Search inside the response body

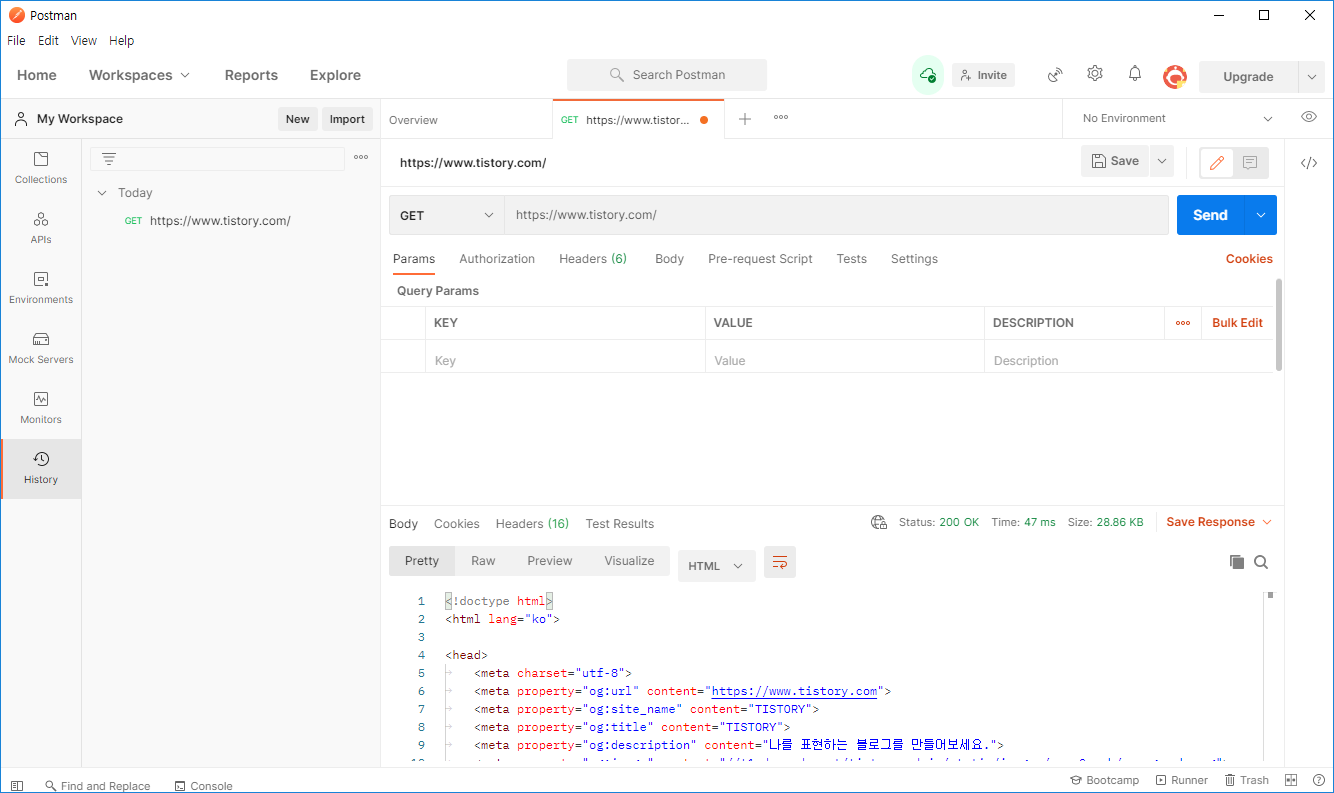[x=1261, y=562]
